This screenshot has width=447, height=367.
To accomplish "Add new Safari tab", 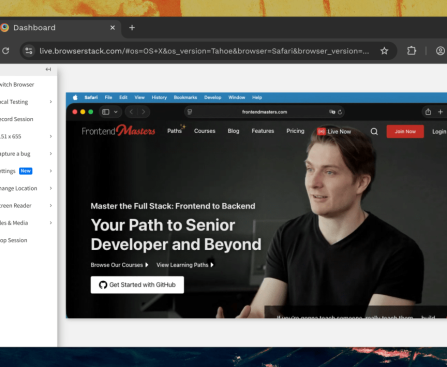I will pos(440,112).
